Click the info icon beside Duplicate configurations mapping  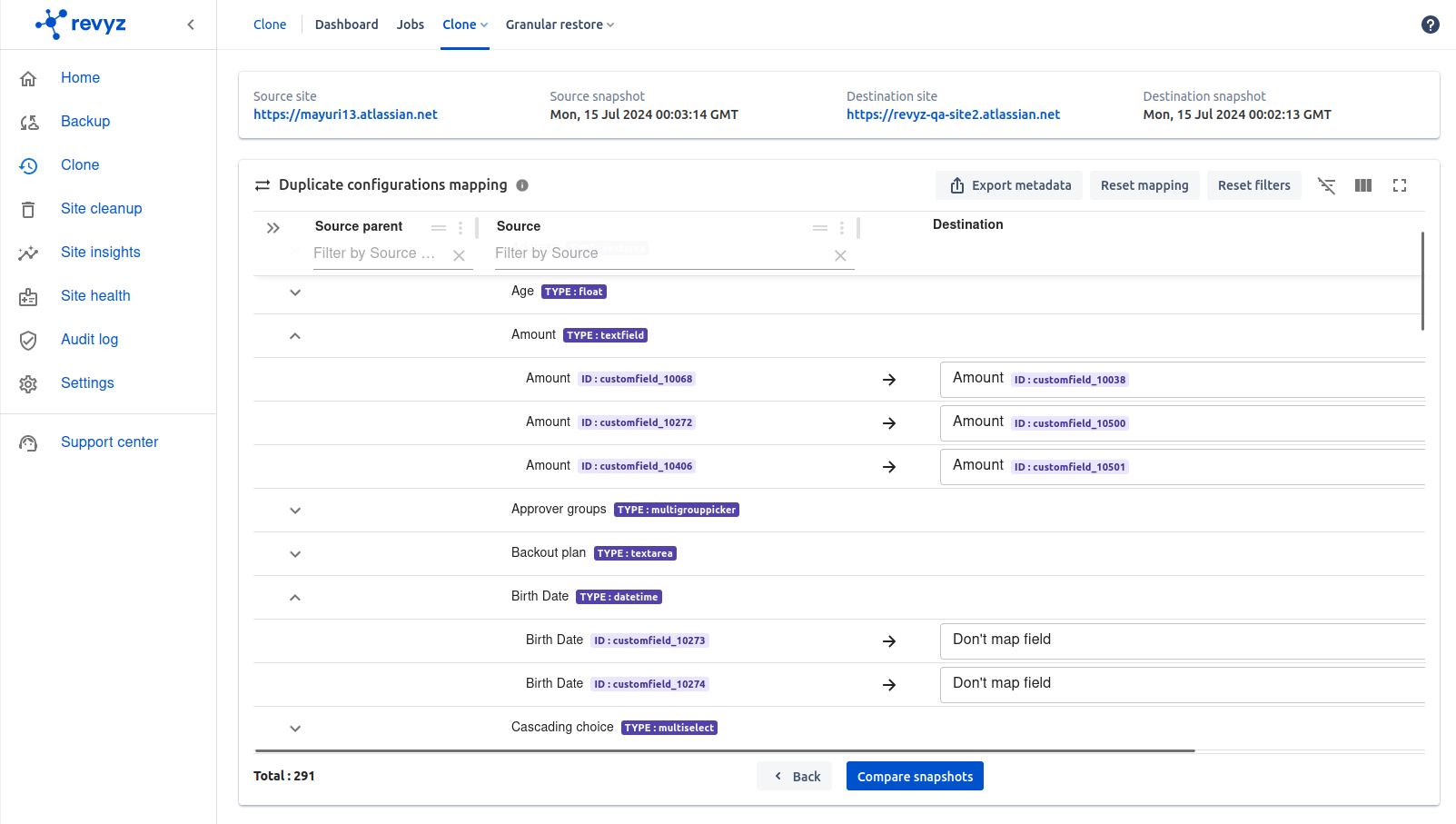click(x=522, y=185)
